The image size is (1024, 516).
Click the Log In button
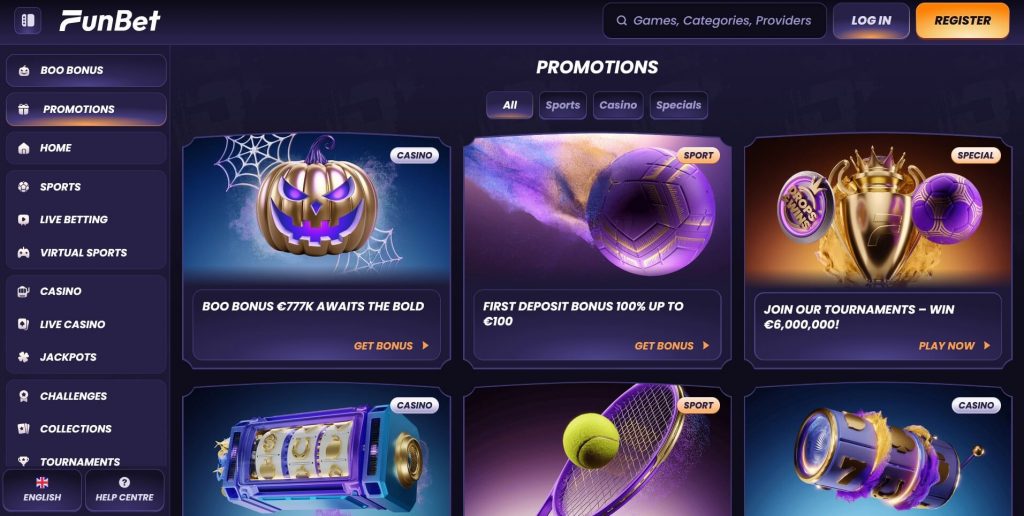(871, 21)
